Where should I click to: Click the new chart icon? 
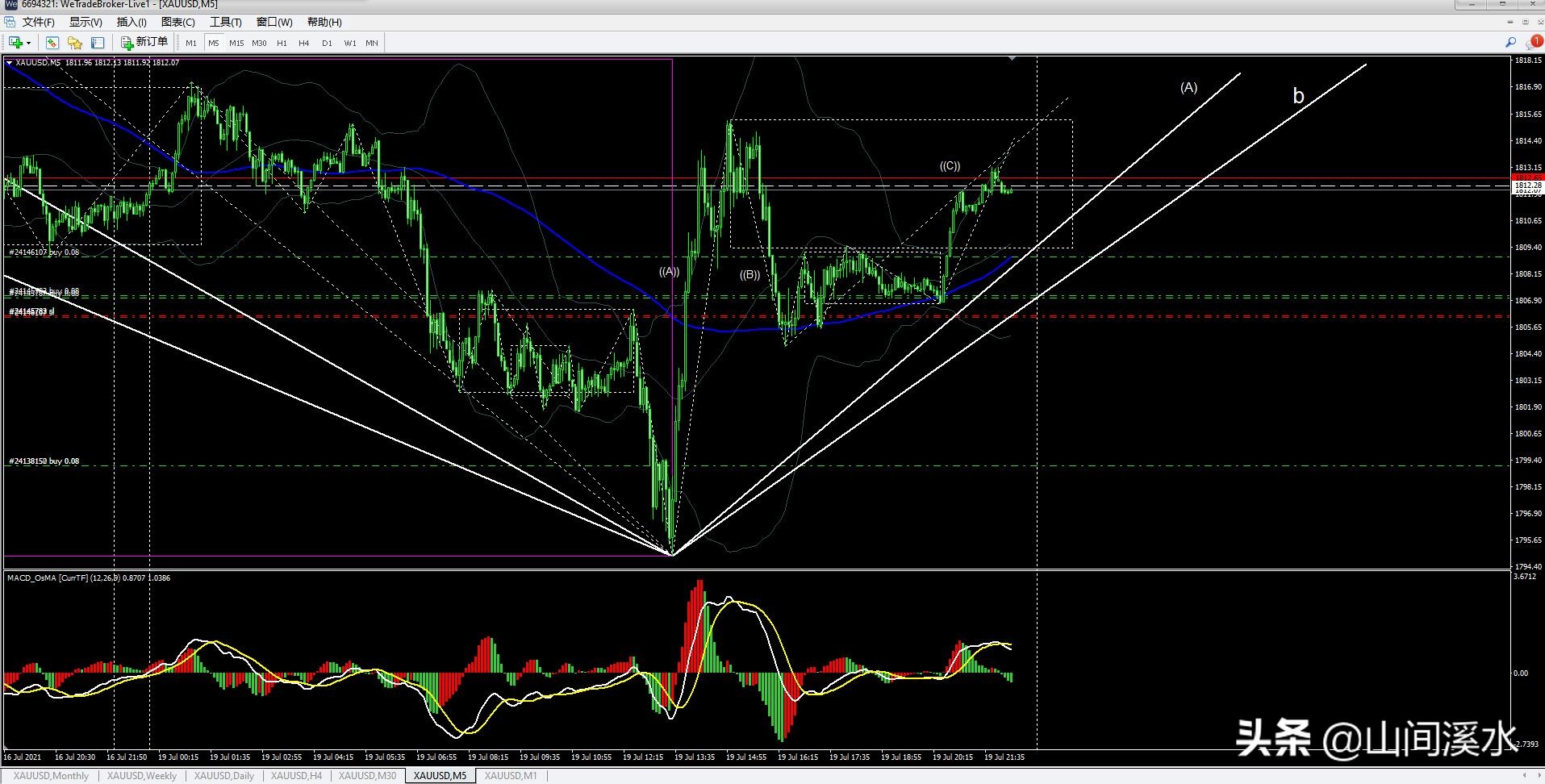pos(15,43)
